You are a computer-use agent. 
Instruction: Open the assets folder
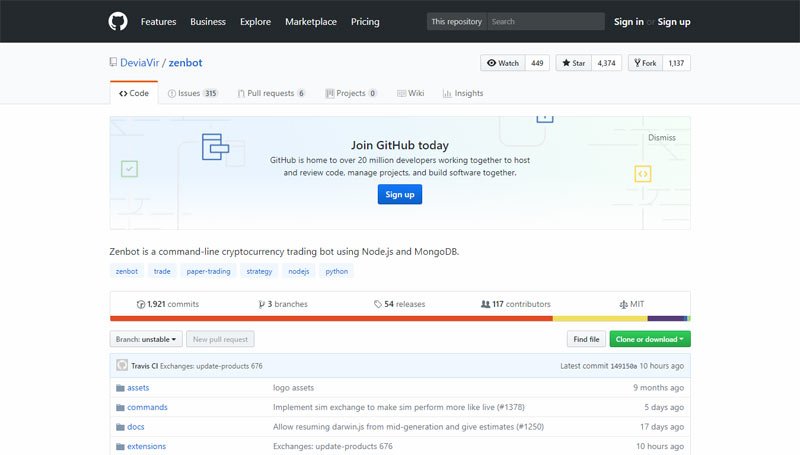pos(138,388)
